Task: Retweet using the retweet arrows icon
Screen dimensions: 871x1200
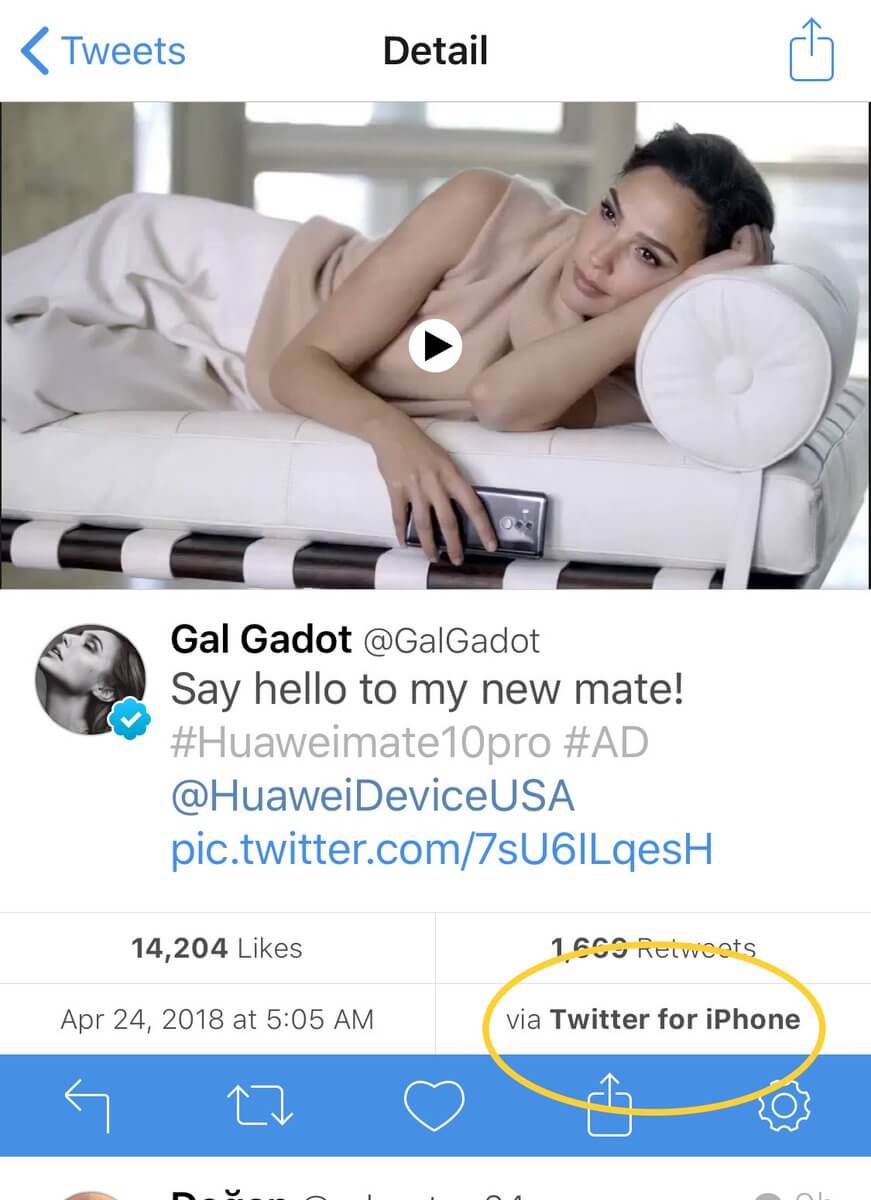Action: [260, 1105]
